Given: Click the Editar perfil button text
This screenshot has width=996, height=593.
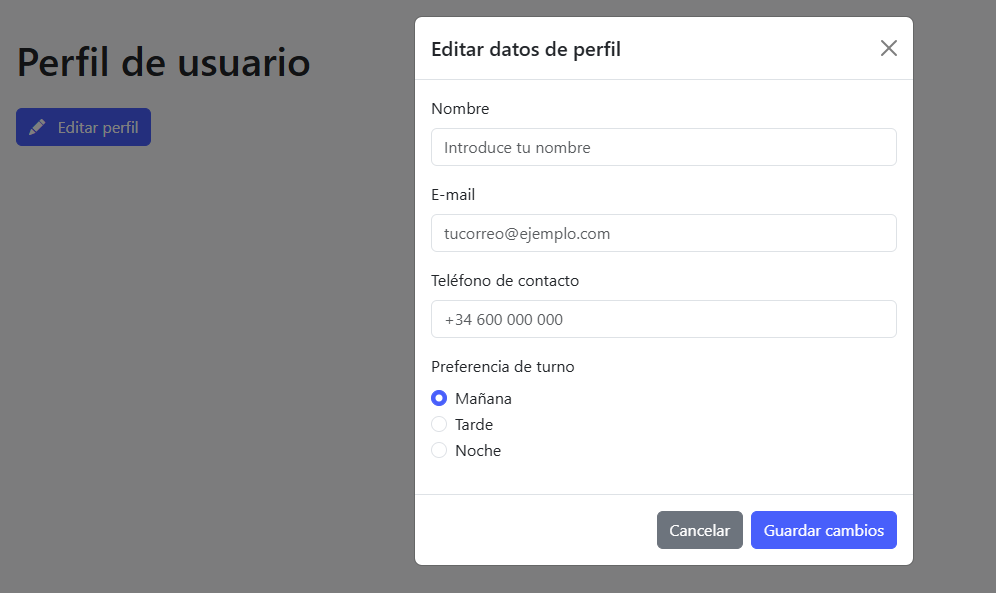Looking at the screenshot, I should tap(98, 127).
